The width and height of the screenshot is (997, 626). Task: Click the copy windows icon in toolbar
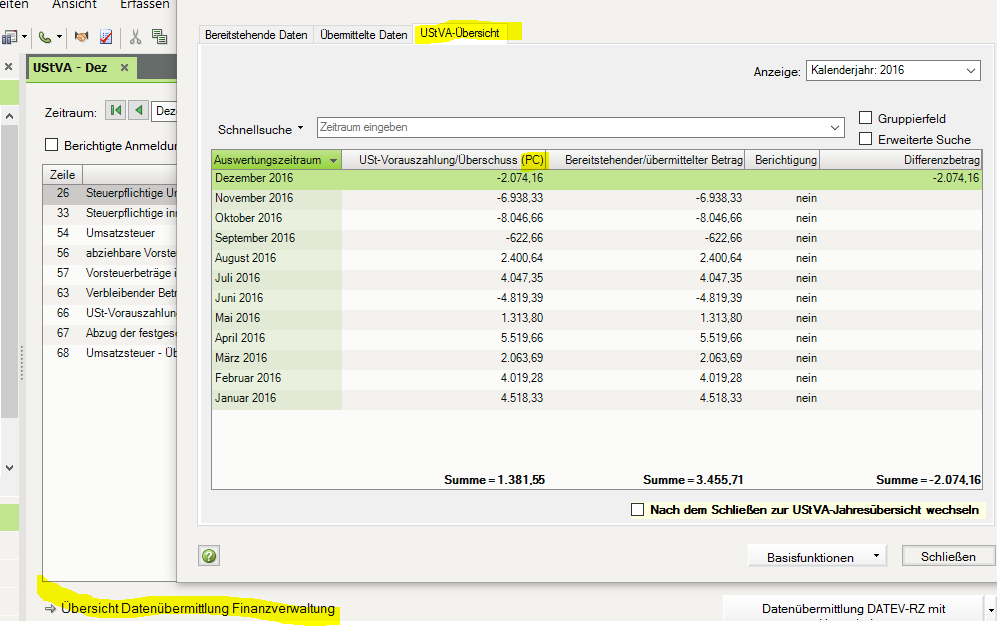(159, 37)
